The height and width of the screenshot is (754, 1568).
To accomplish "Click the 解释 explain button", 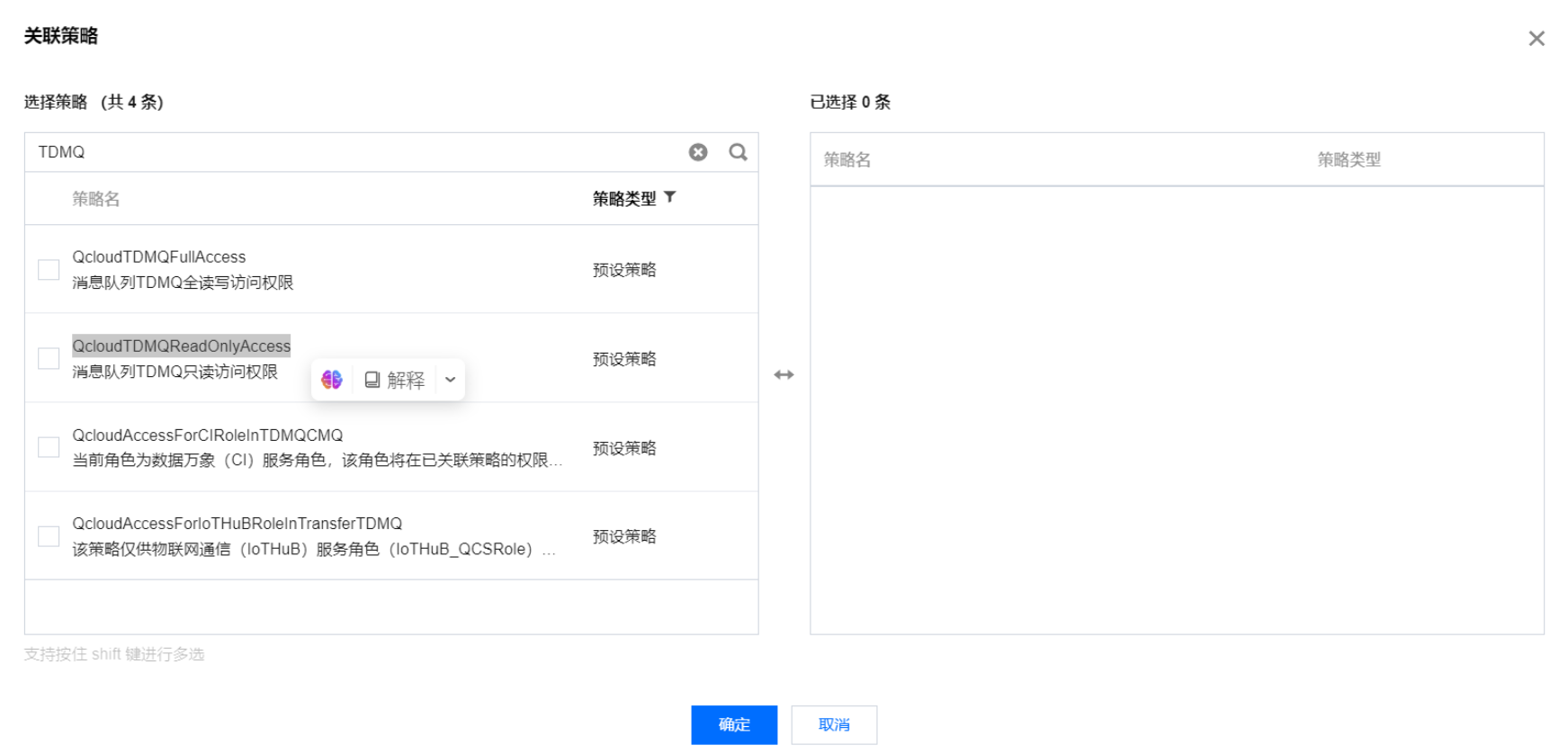I will [x=395, y=380].
